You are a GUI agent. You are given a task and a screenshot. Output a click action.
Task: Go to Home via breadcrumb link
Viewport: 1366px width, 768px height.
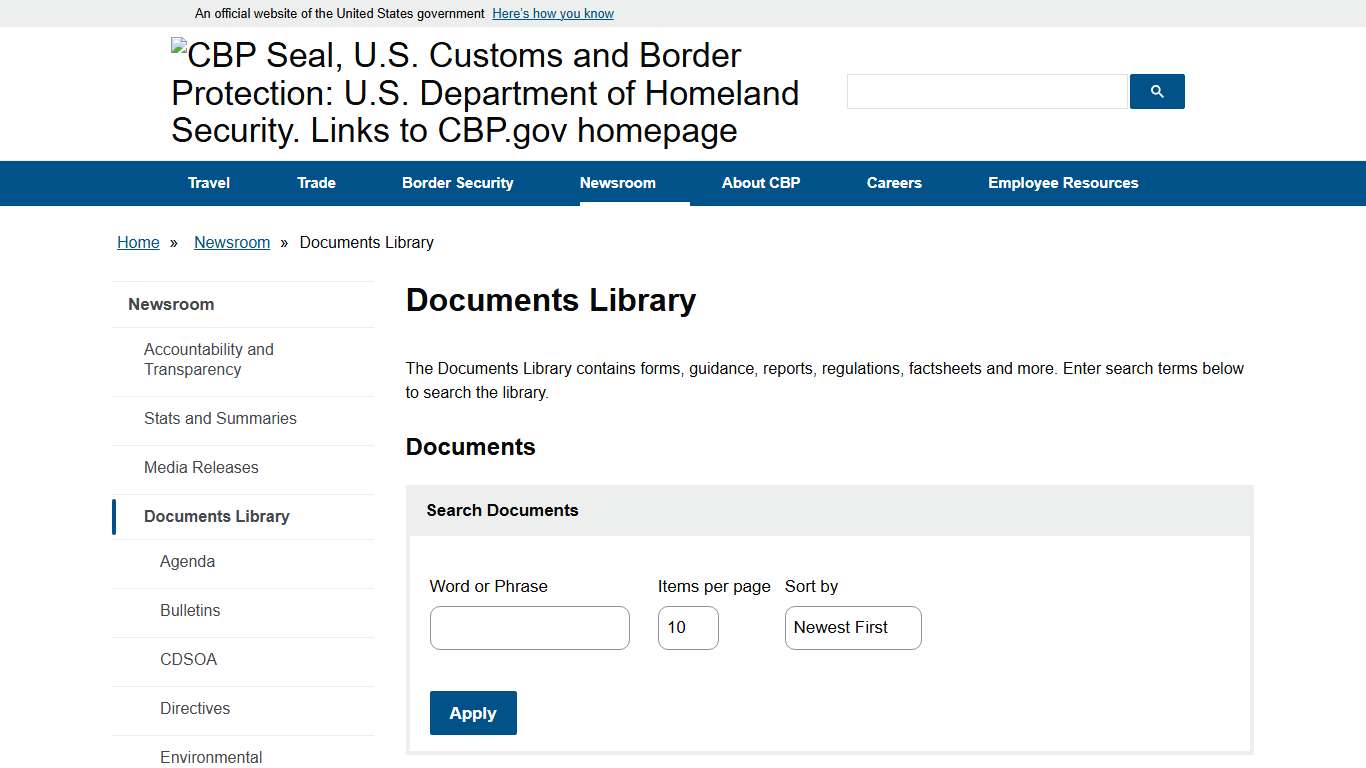pos(138,242)
